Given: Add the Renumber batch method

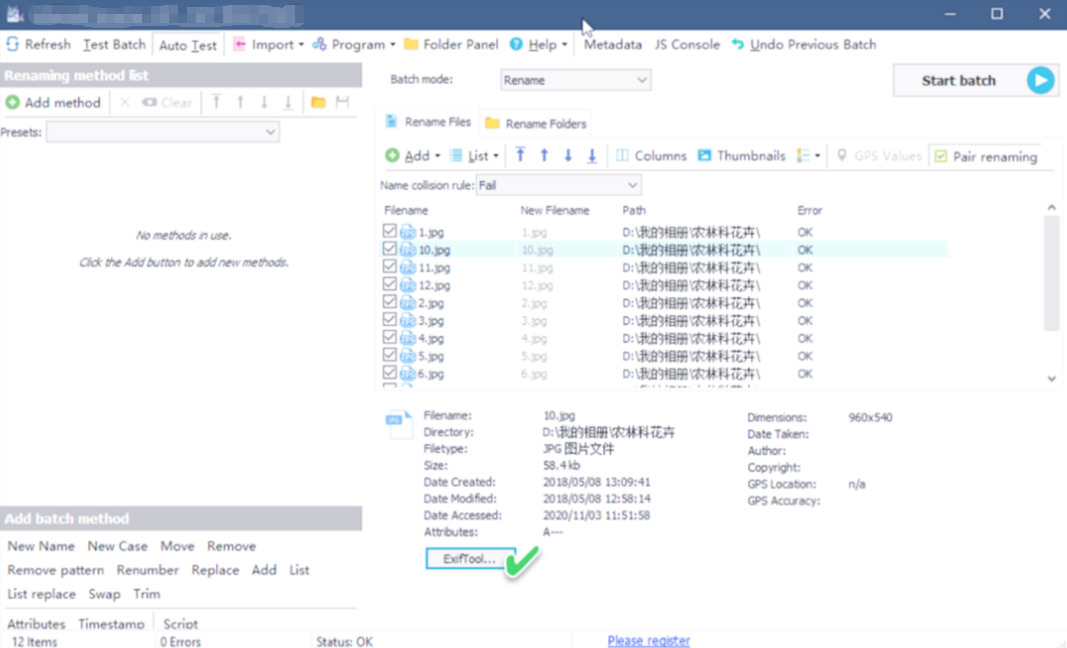Looking at the screenshot, I should (148, 570).
